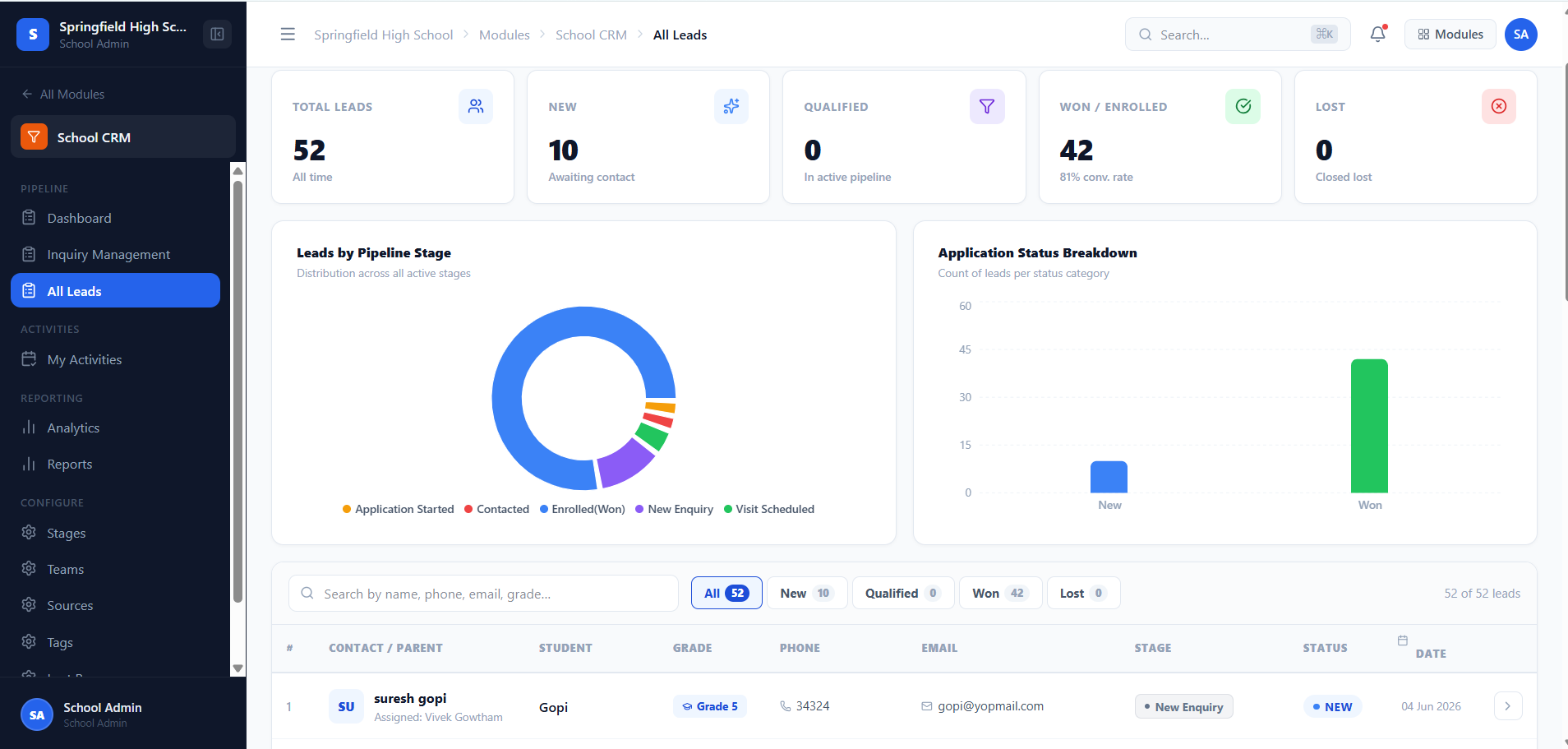Open Sources configuration page

click(x=115, y=605)
